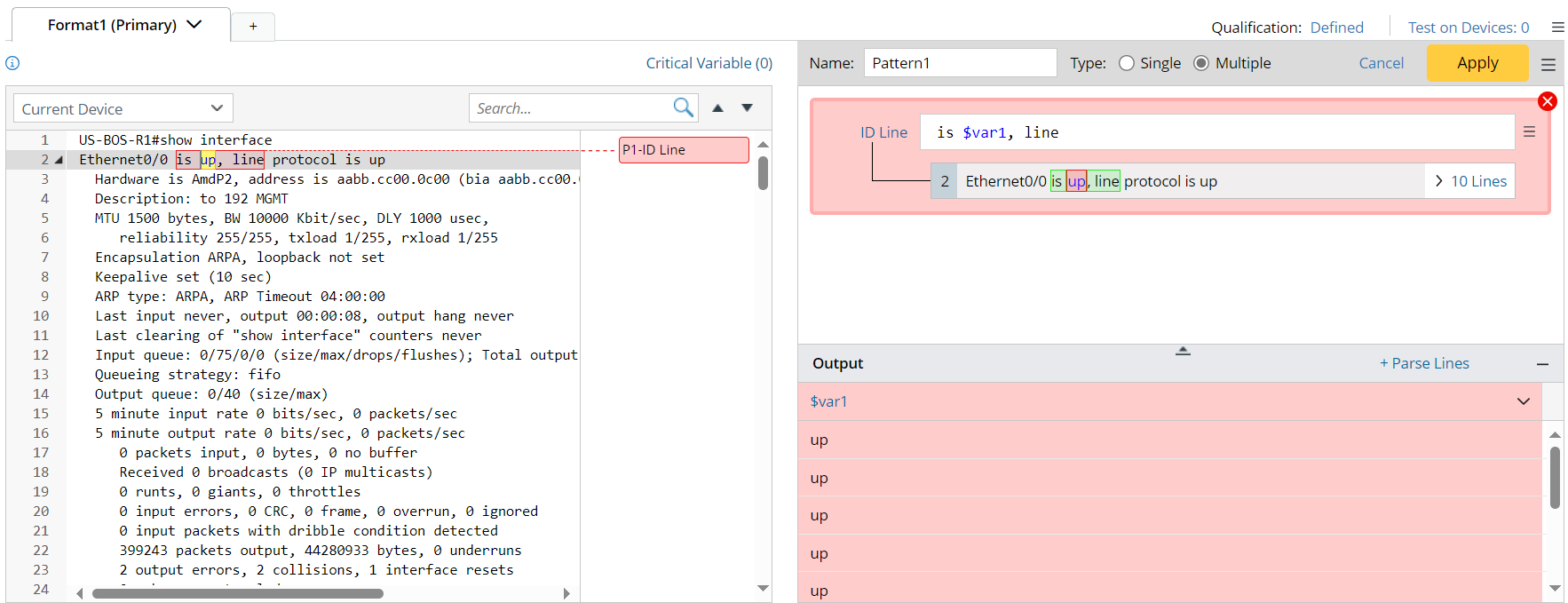Remove pattern with red X icon
The height and width of the screenshot is (603, 1568).
pyautogui.click(x=1547, y=101)
